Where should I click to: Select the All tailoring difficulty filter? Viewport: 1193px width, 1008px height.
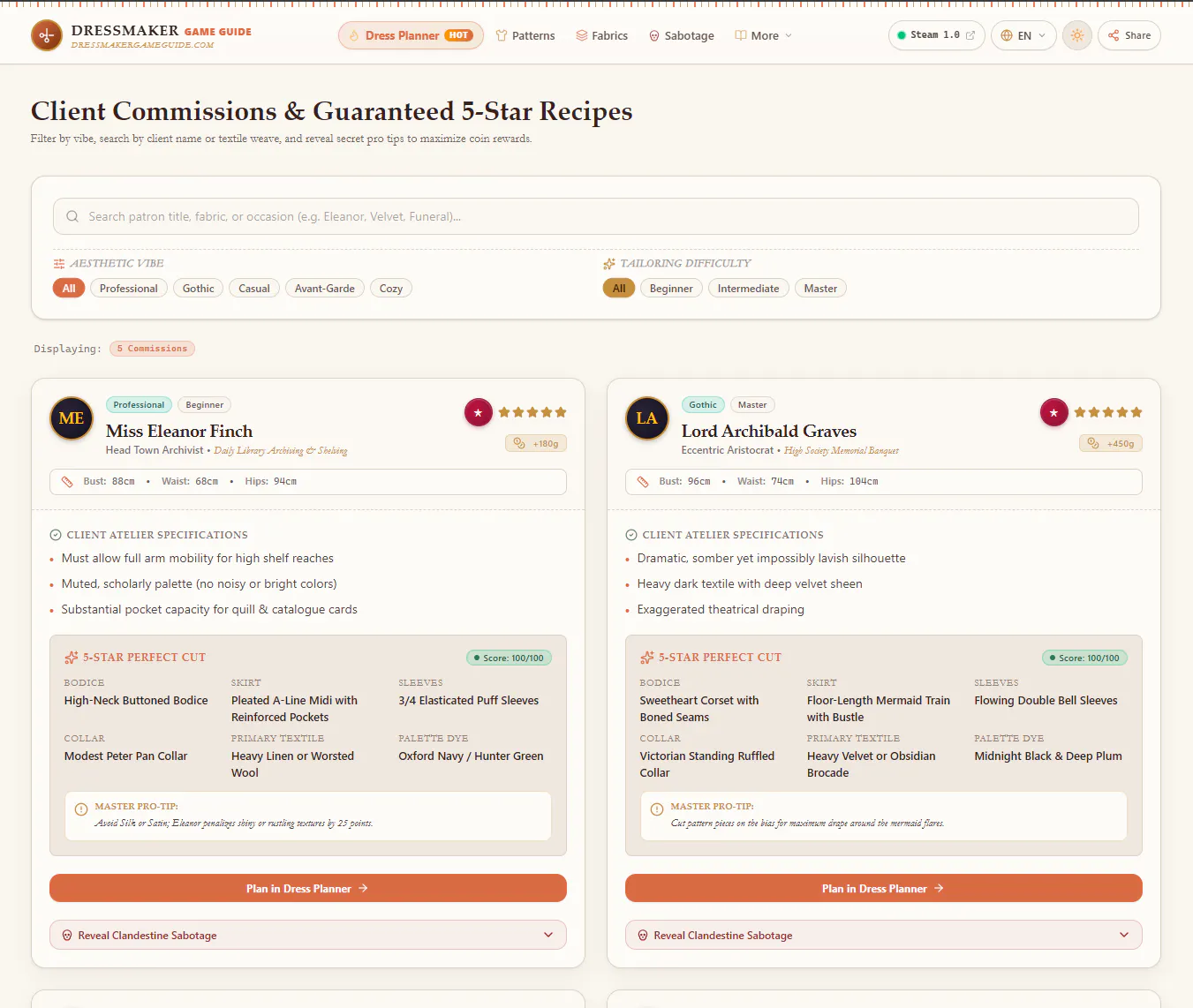pyautogui.click(x=619, y=289)
